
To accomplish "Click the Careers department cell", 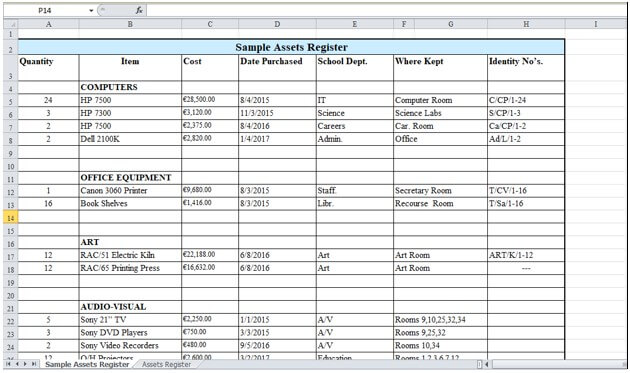I will point(354,126).
